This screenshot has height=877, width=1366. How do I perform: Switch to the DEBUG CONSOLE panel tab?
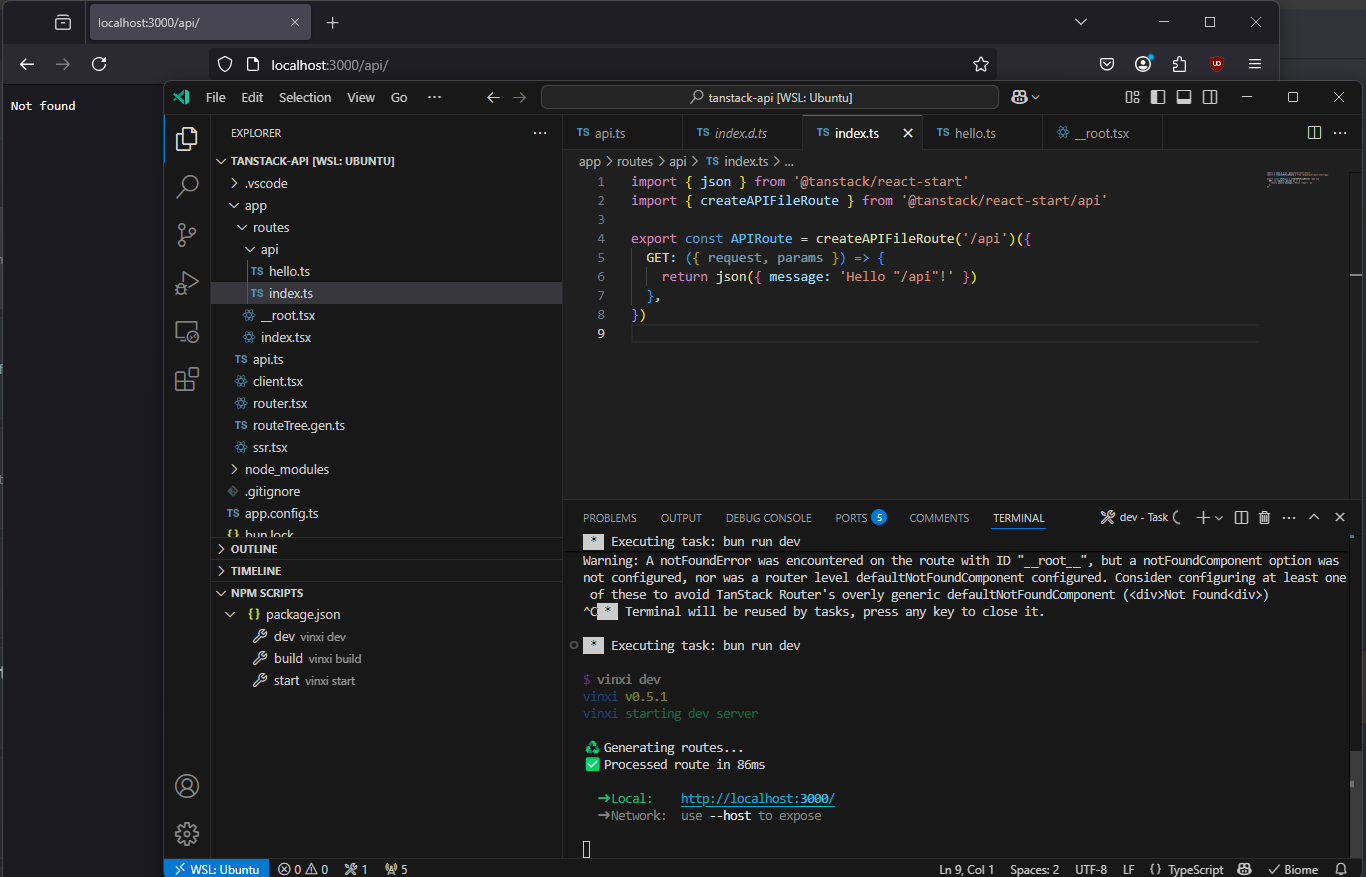(x=769, y=518)
